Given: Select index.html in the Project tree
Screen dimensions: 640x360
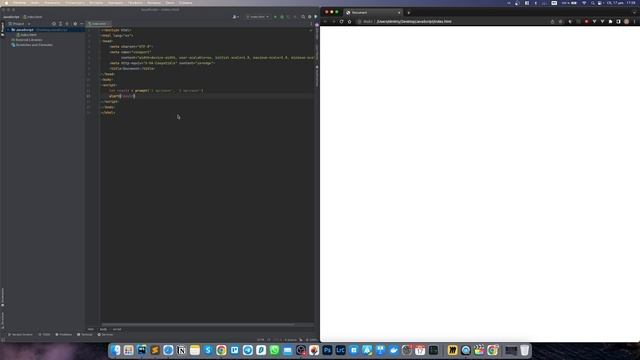Looking at the screenshot, I should pyautogui.click(x=27, y=35).
